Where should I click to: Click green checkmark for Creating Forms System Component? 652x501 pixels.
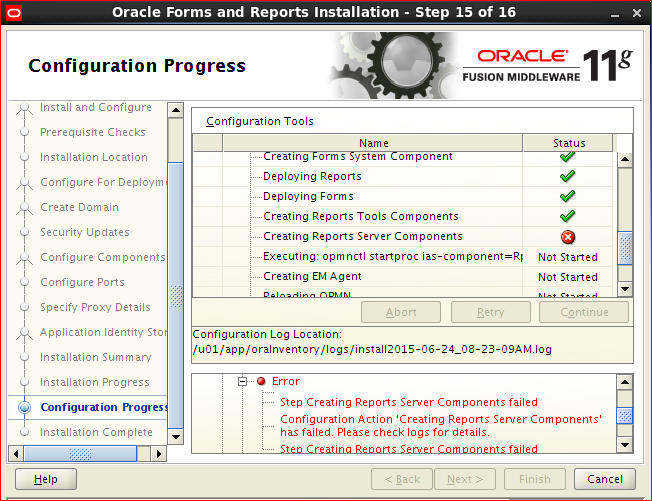[x=568, y=157]
